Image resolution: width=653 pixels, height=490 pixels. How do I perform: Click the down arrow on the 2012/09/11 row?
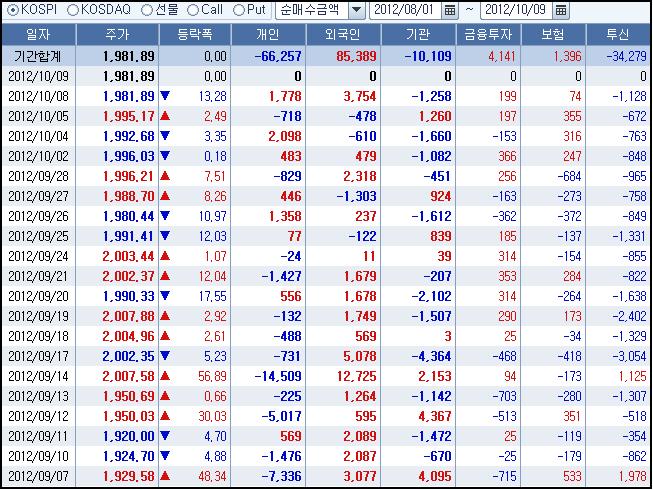point(165,435)
